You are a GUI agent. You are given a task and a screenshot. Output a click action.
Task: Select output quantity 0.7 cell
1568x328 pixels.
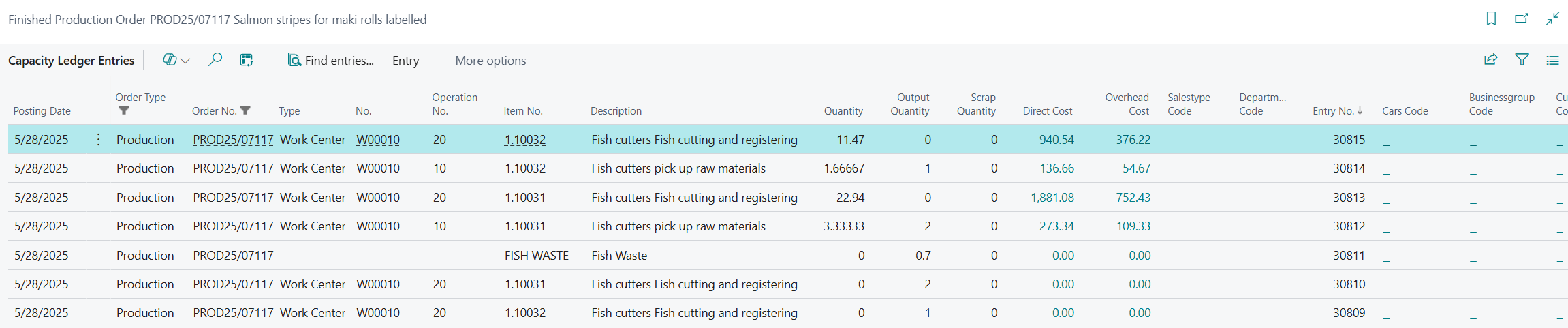923,255
